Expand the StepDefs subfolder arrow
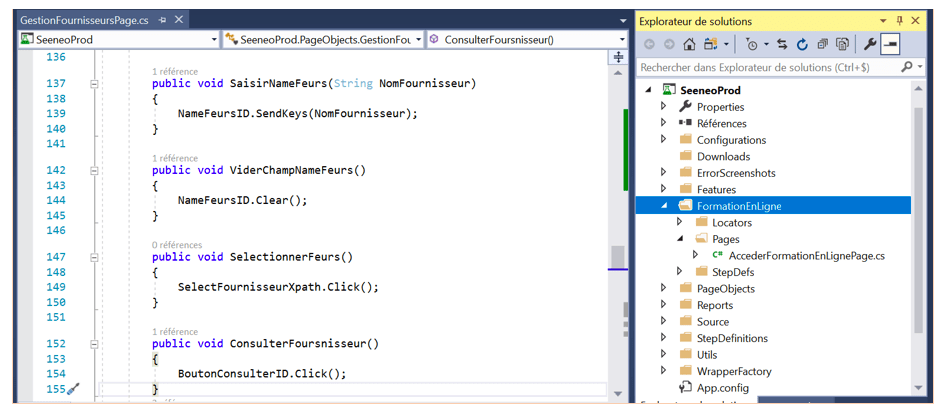 tap(679, 272)
